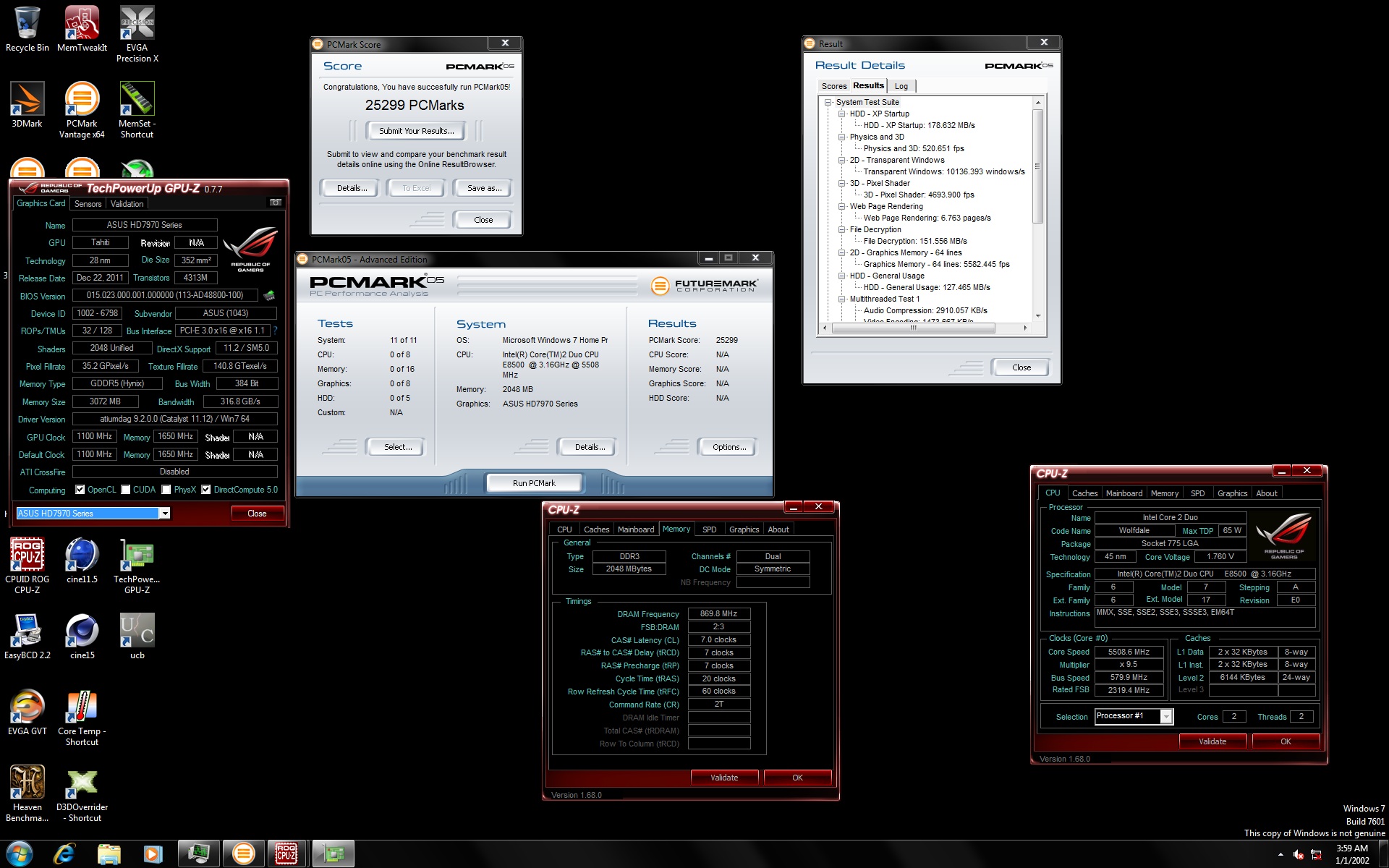
Task: Open cine11.5 desktop icon
Action: click(x=82, y=561)
